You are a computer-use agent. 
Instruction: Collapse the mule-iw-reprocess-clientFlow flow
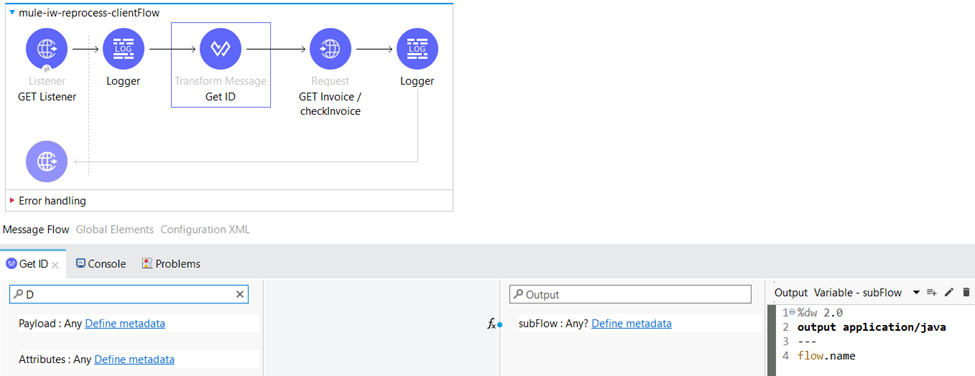click(x=12, y=12)
